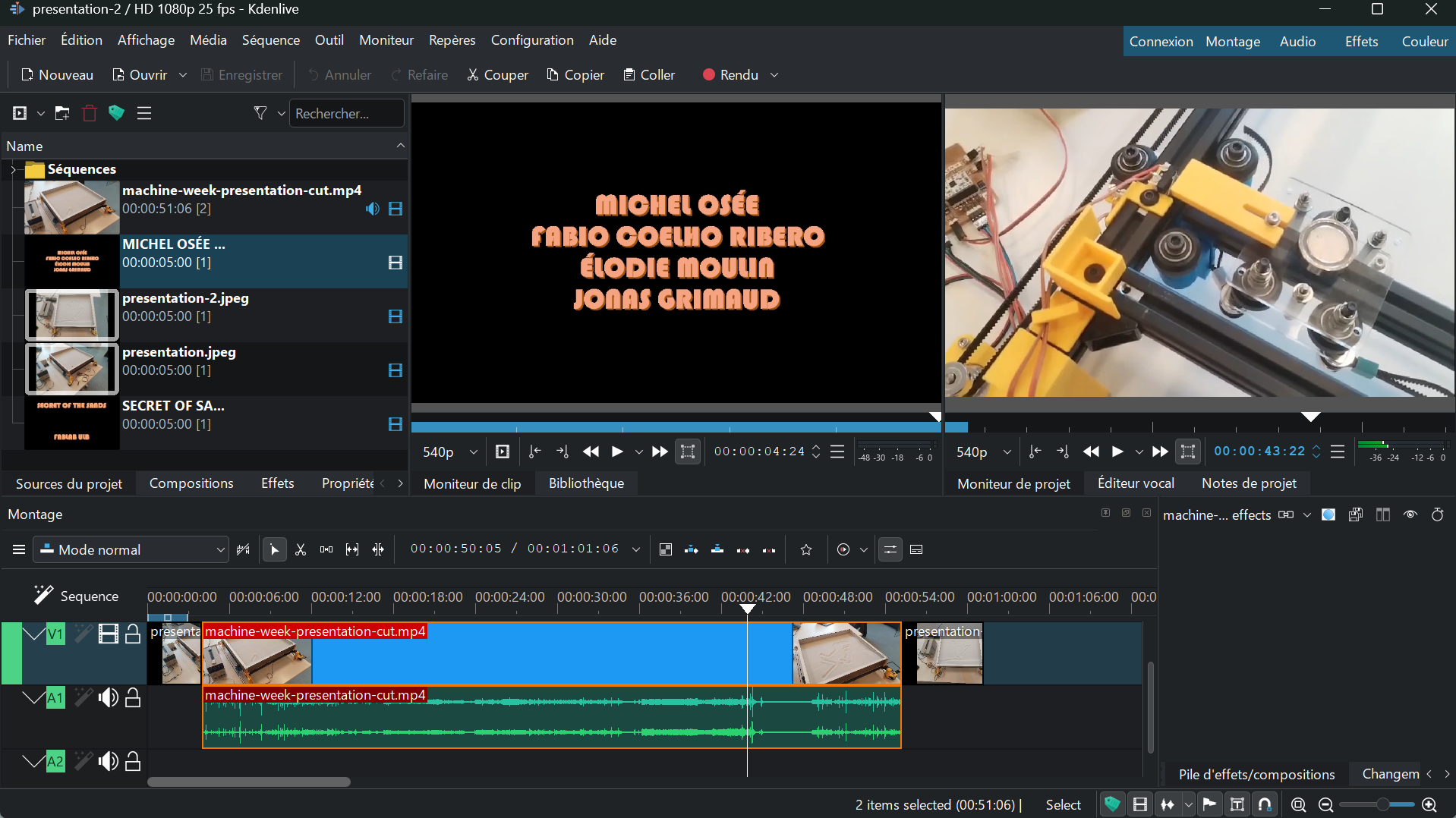Click the create folder icon in bin
Viewport: 1456px width, 818px height.
click(x=62, y=113)
